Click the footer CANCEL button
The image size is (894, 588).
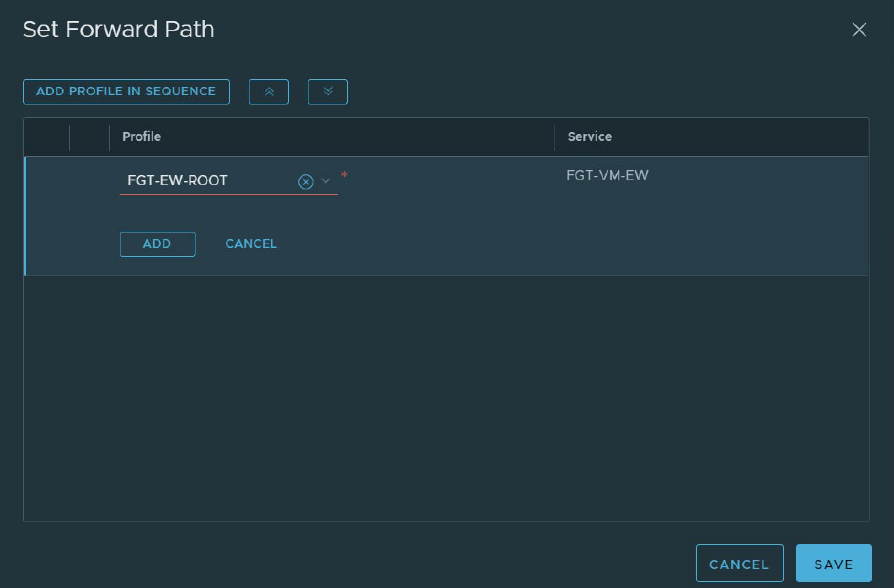[x=739, y=564]
